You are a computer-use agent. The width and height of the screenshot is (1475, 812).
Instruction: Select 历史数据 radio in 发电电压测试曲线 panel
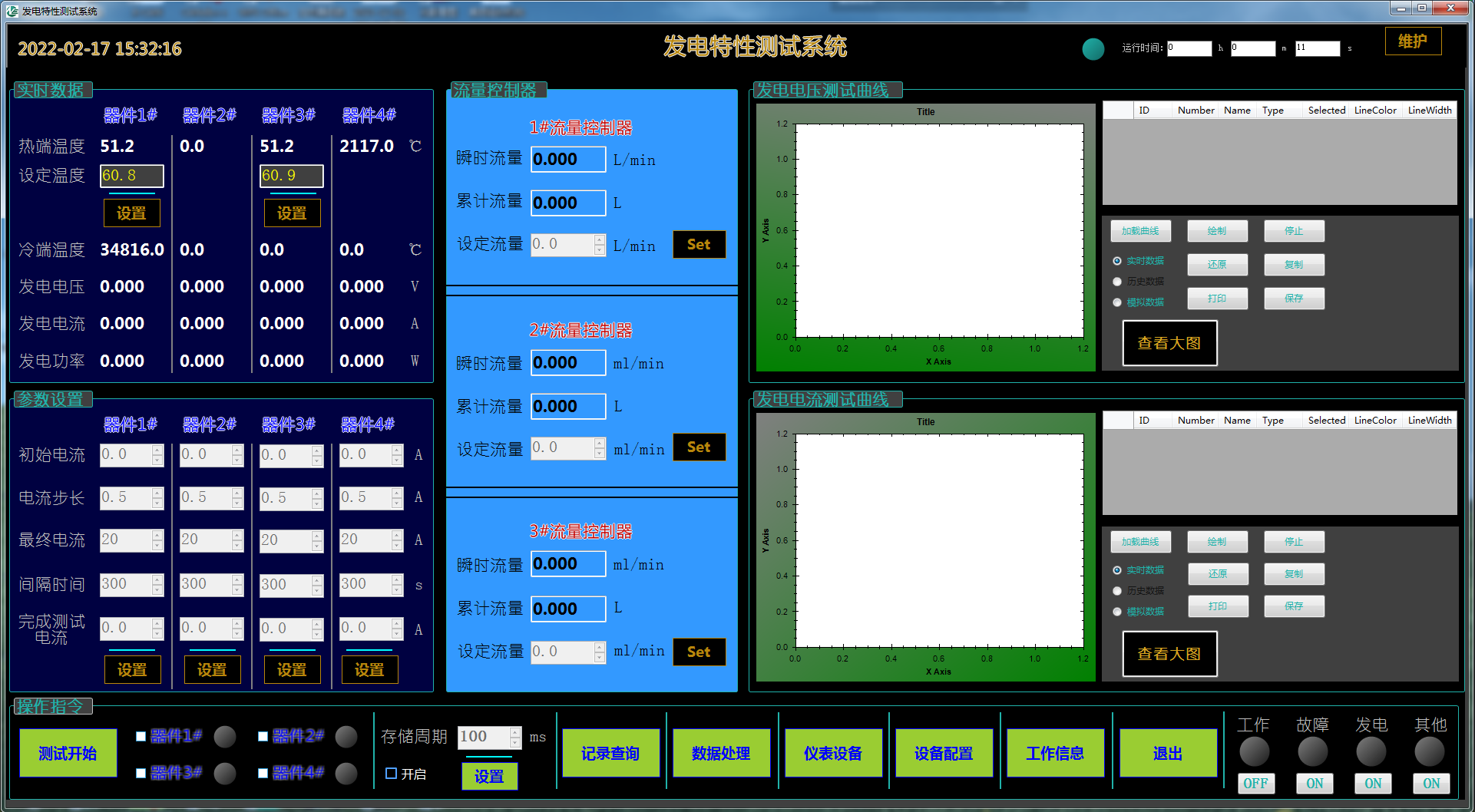(1117, 282)
